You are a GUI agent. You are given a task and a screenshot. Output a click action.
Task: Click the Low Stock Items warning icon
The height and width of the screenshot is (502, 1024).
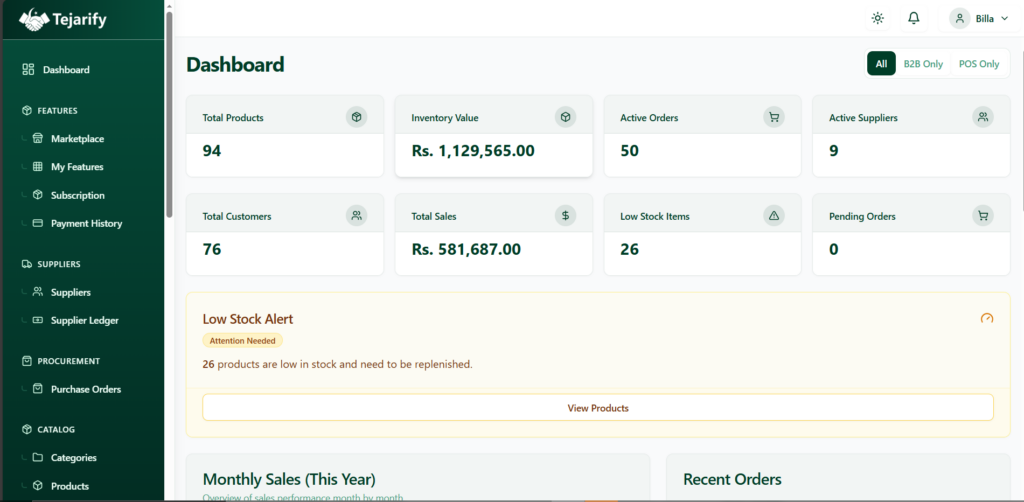(774, 215)
